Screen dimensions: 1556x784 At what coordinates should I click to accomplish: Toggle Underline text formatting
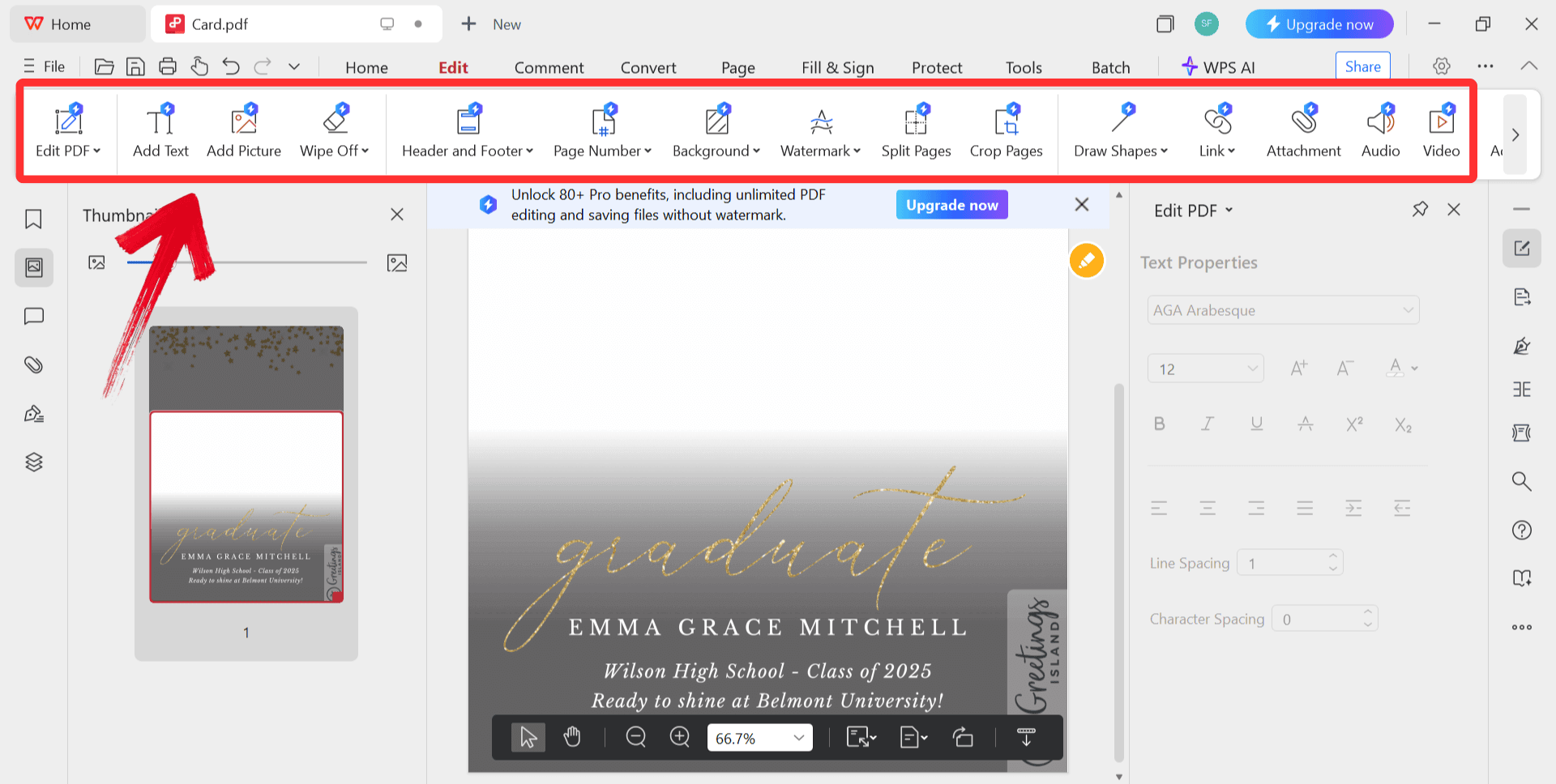1256,424
